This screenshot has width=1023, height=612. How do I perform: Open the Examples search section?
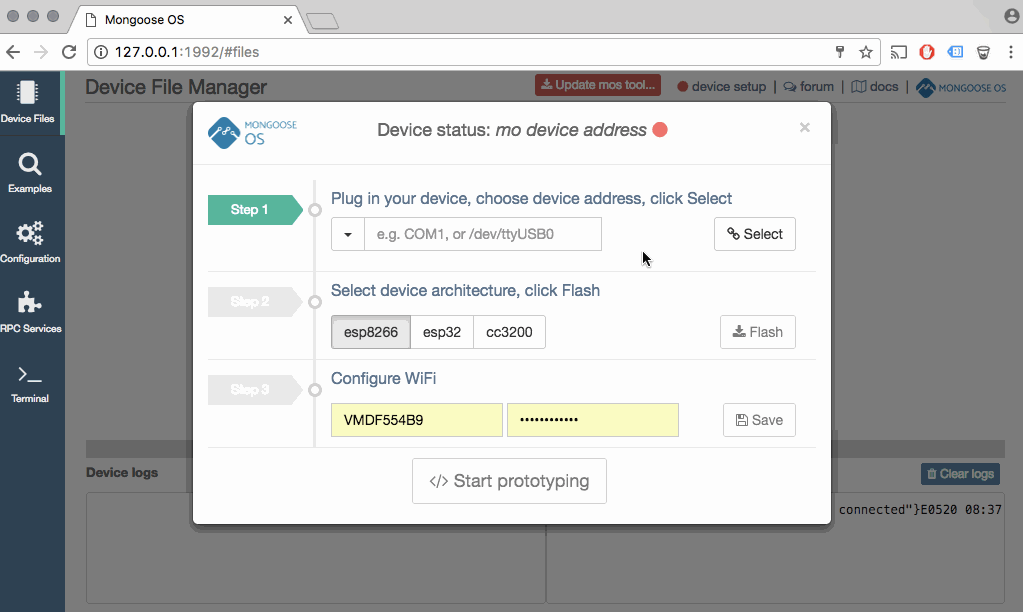(30, 173)
